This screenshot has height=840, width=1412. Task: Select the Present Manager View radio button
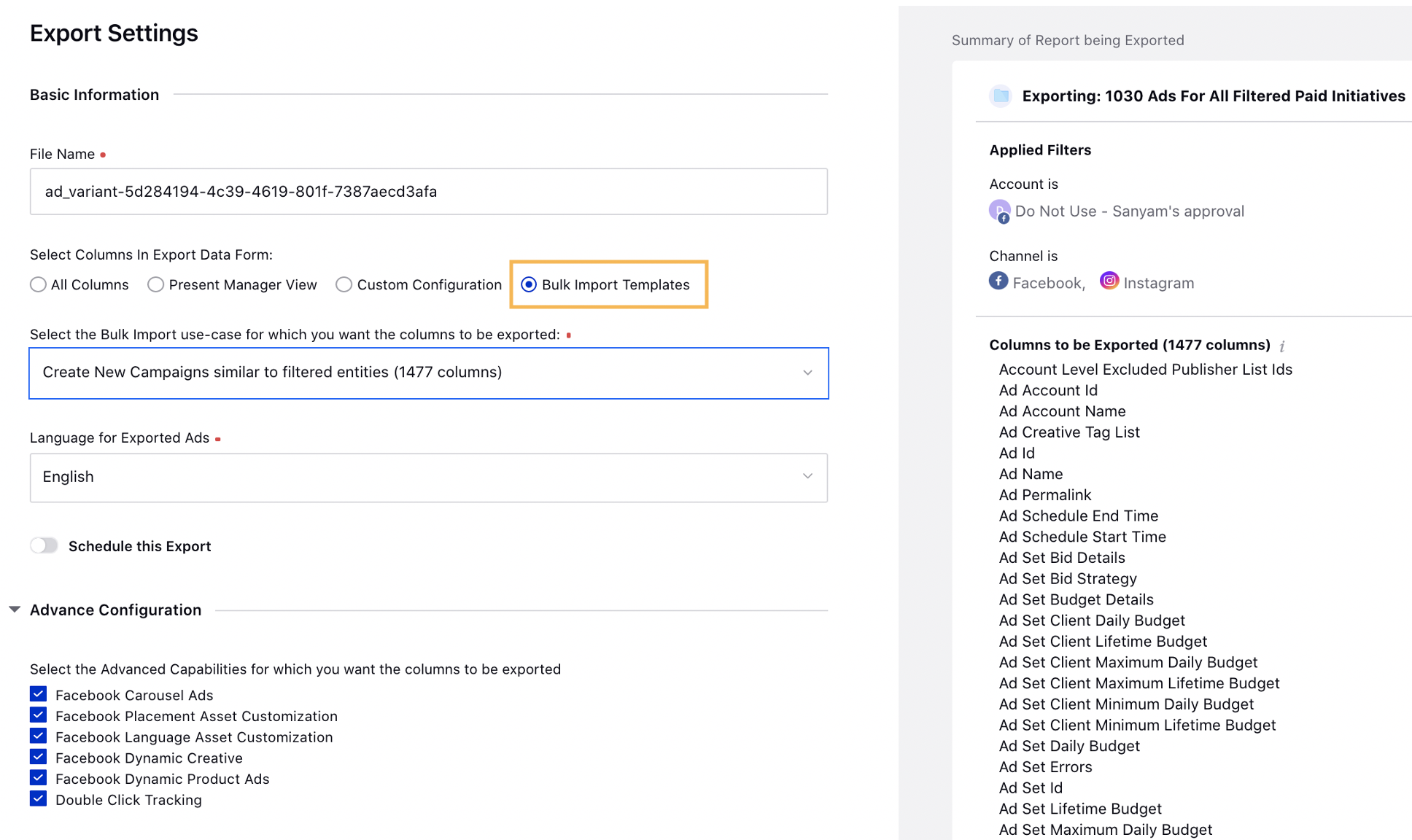coord(155,284)
